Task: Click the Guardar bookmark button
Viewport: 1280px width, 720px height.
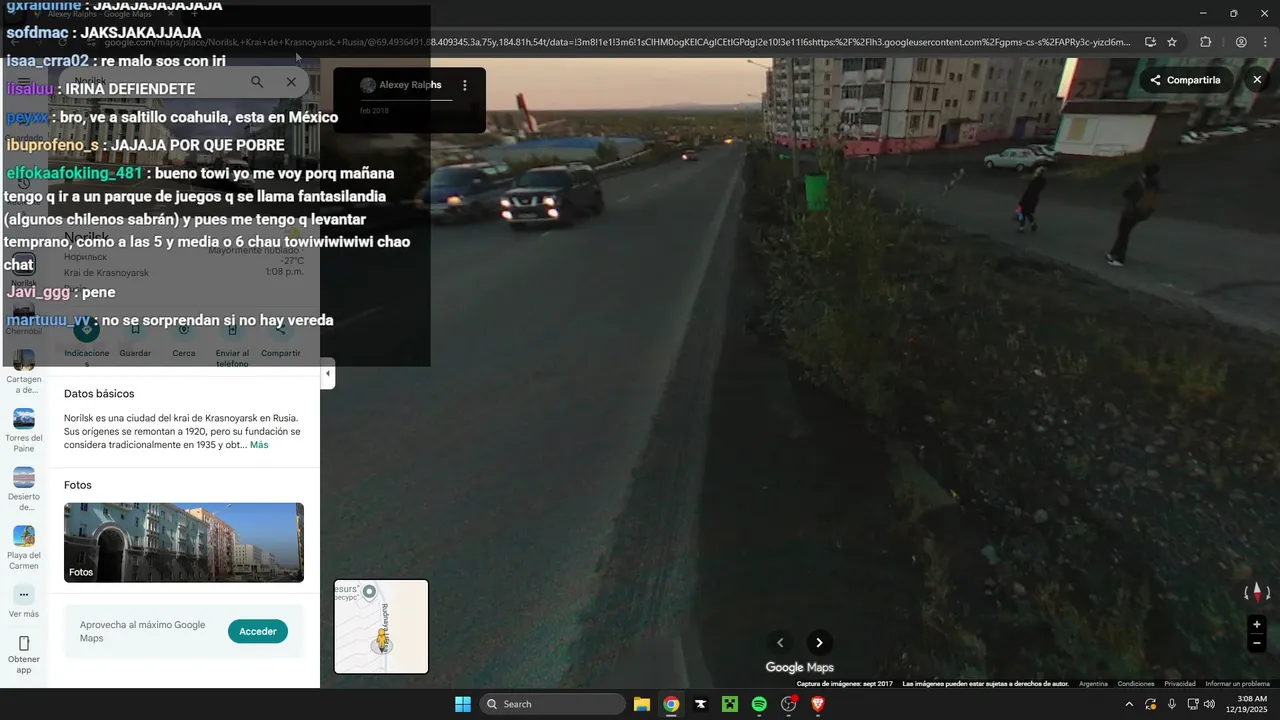Action: click(x=135, y=329)
